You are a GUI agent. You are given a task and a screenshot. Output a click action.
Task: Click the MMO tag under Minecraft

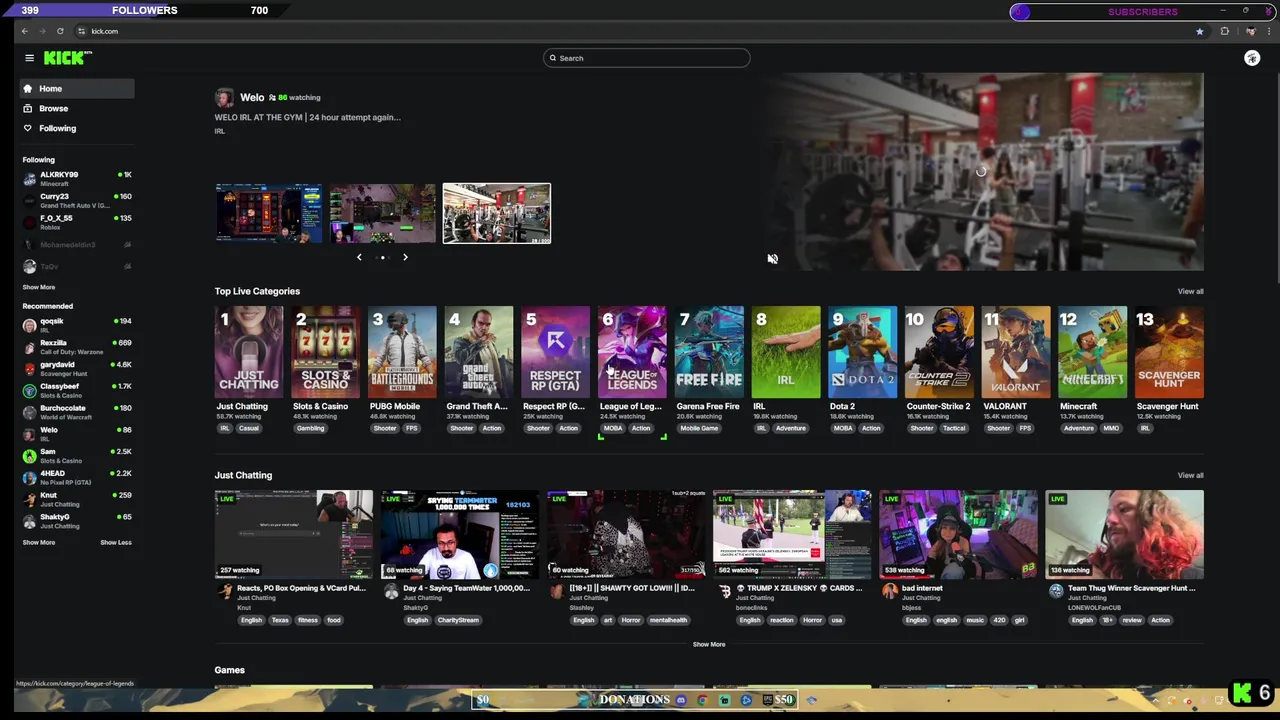click(1111, 428)
